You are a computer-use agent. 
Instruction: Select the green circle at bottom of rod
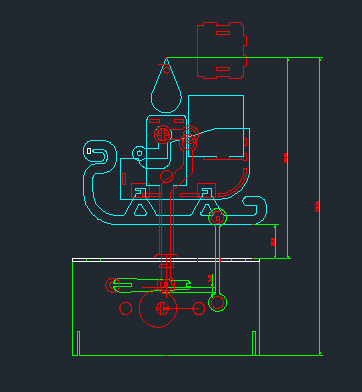pyautogui.click(x=218, y=303)
